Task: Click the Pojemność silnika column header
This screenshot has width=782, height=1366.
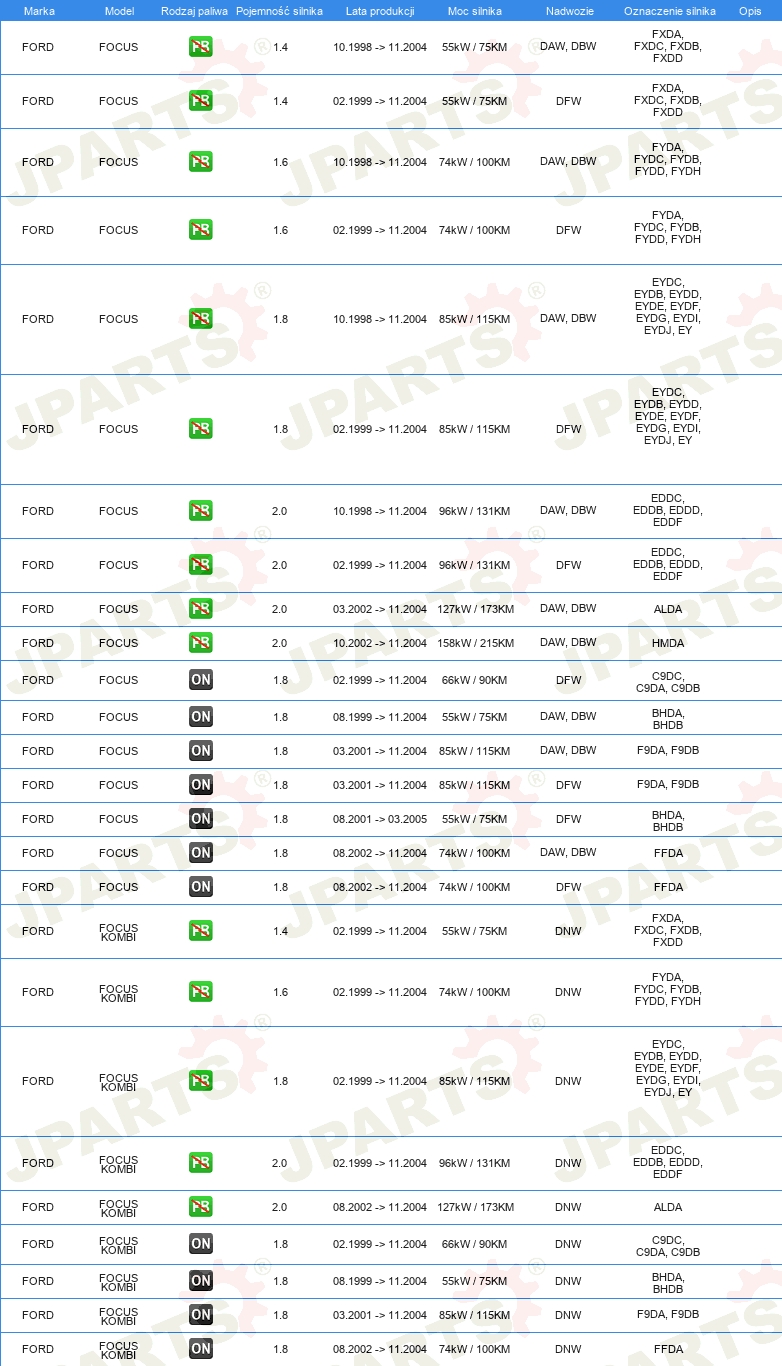Action: (x=279, y=11)
